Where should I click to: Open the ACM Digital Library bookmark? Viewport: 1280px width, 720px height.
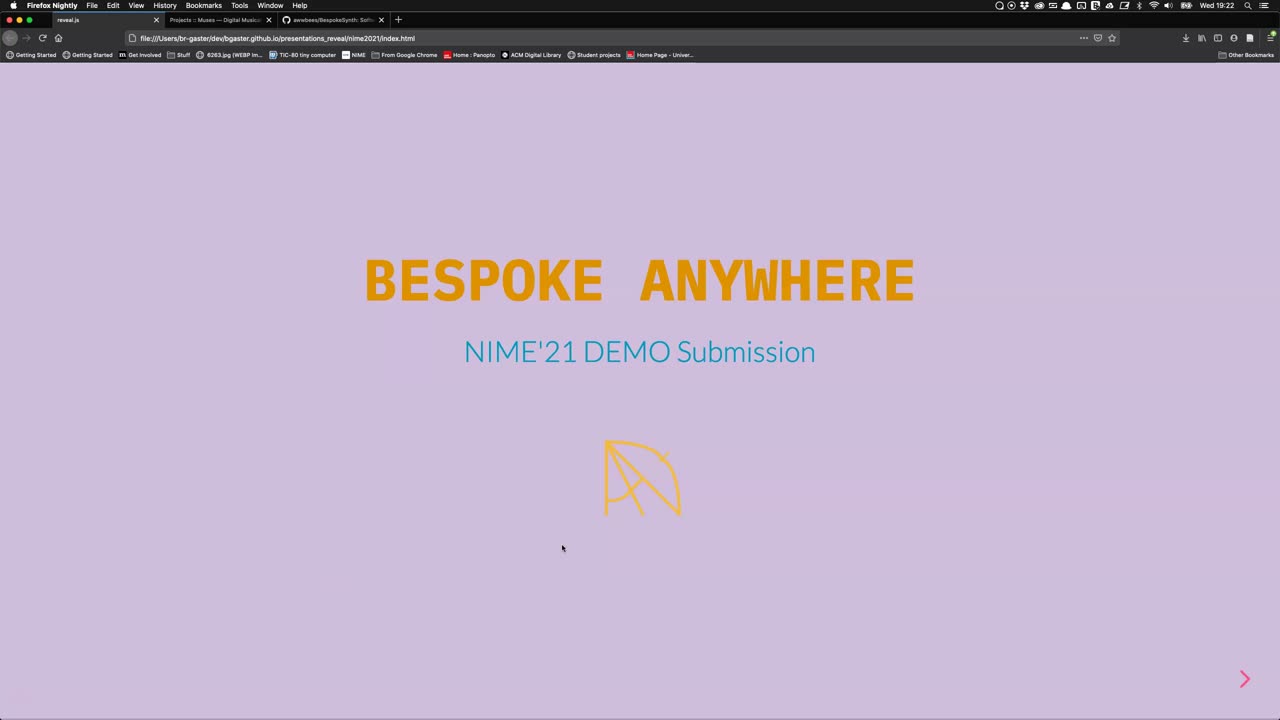pos(531,55)
